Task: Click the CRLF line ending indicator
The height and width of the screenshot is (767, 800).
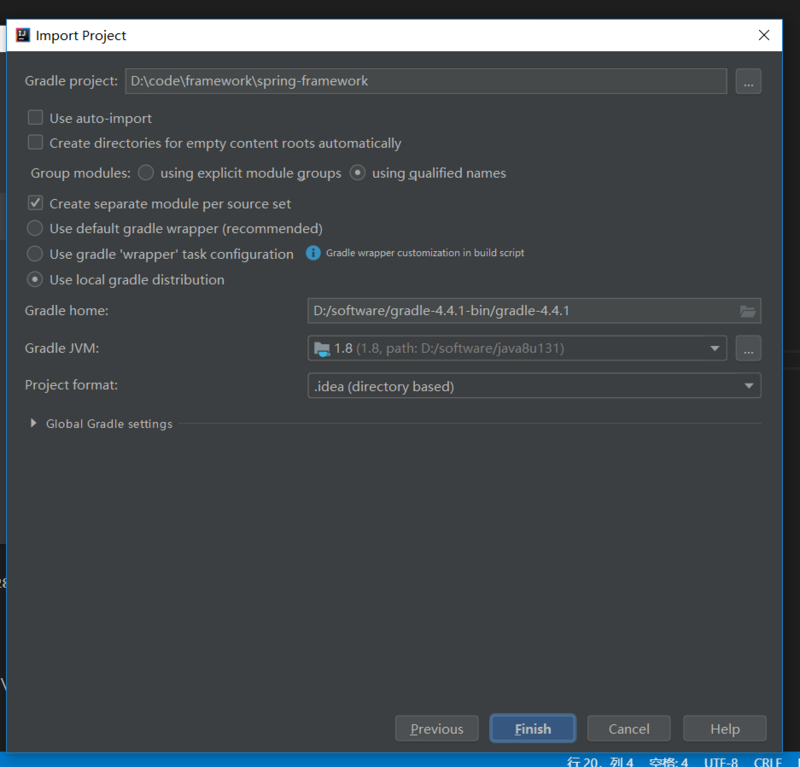Action: click(767, 761)
